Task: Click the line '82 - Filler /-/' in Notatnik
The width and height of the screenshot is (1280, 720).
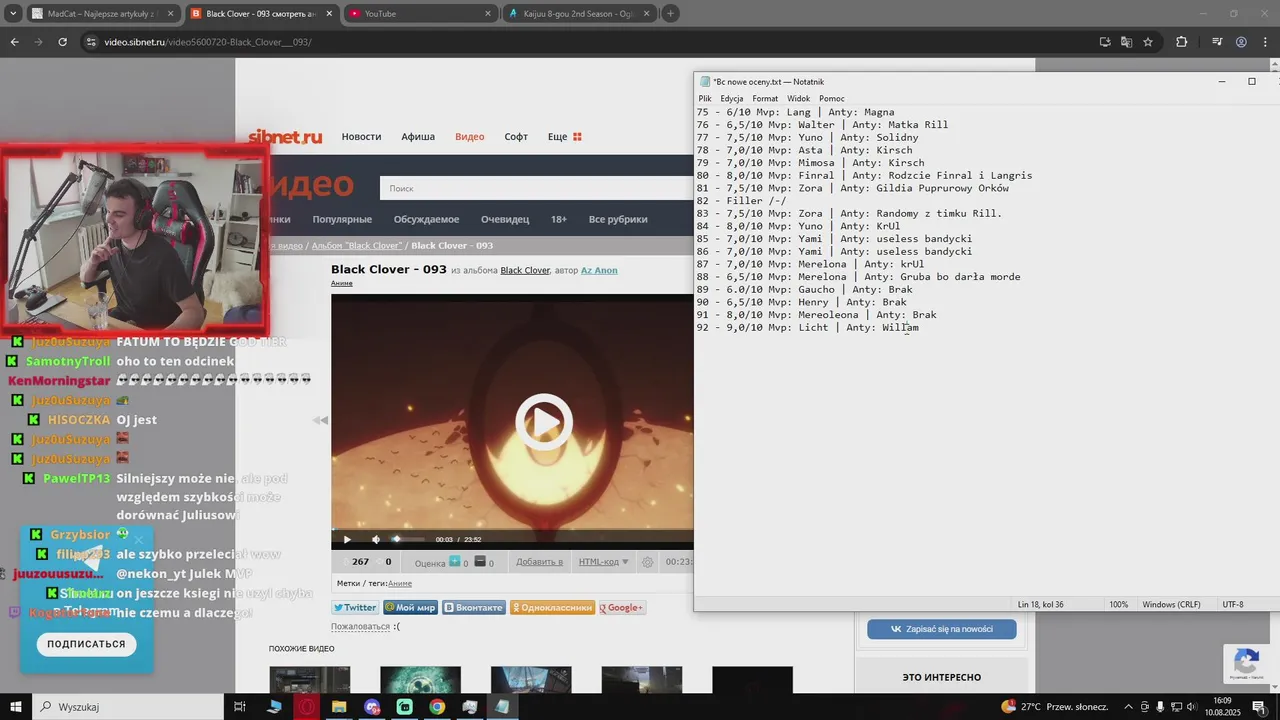Action: click(741, 201)
